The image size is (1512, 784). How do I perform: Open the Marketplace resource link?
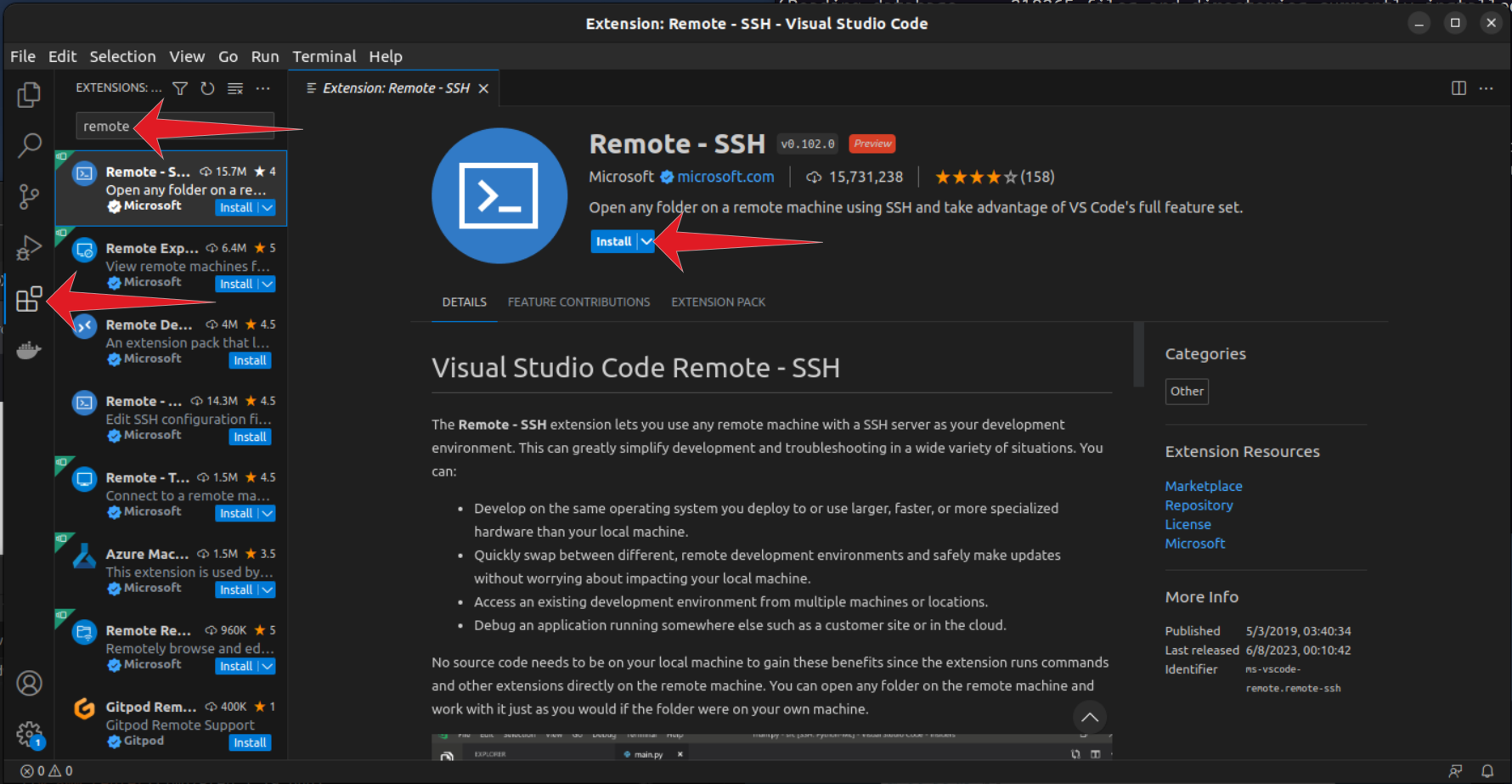(x=1204, y=486)
